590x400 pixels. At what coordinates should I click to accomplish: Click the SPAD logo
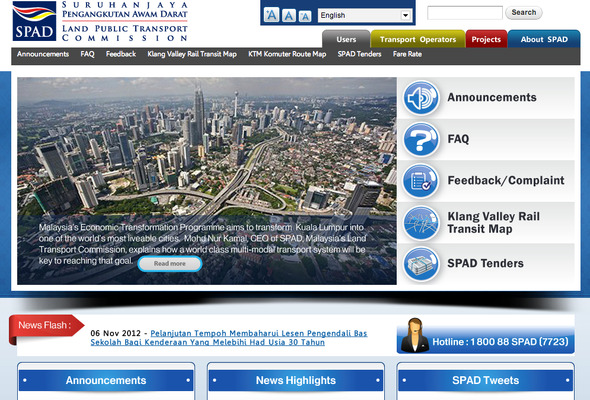(x=34, y=21)
